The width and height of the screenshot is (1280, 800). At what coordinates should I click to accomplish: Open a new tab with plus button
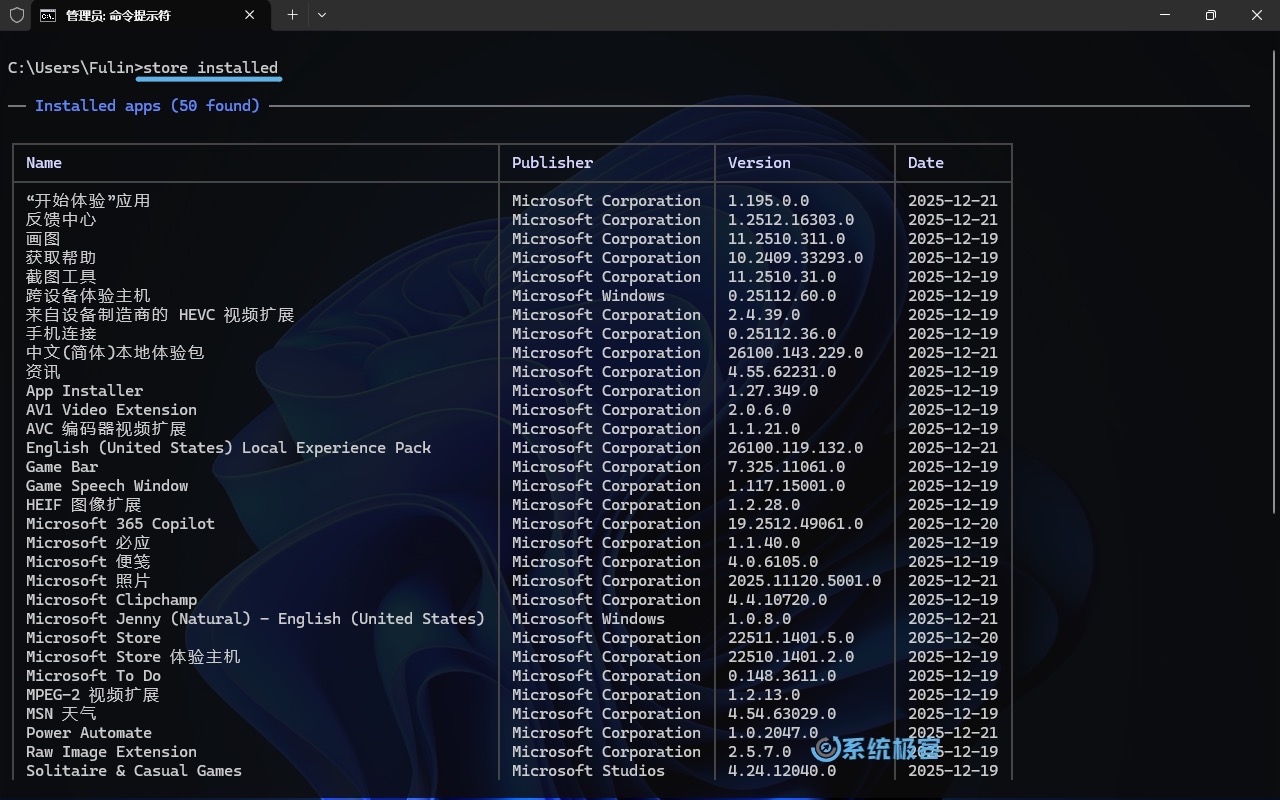(x=292, y=15)
